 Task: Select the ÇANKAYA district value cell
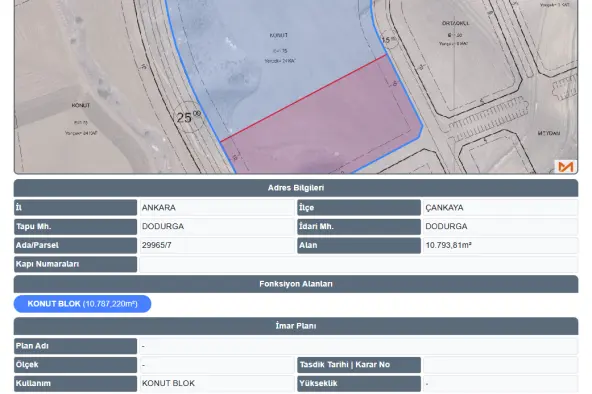(x=501, y=208)
